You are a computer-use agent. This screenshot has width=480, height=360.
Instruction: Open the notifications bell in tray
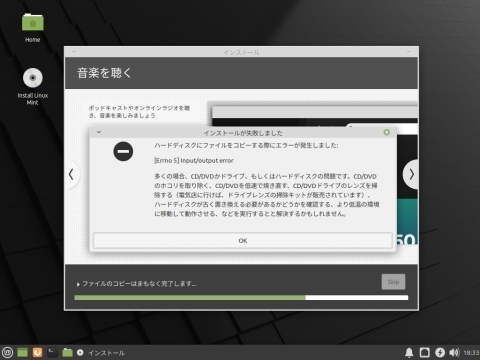[x=409, y=352]
